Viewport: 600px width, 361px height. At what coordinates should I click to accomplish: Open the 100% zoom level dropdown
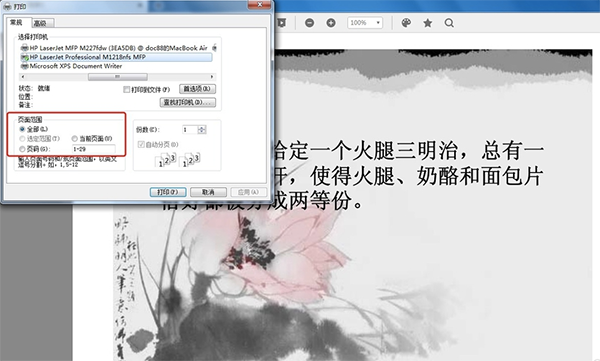[365, 23]
